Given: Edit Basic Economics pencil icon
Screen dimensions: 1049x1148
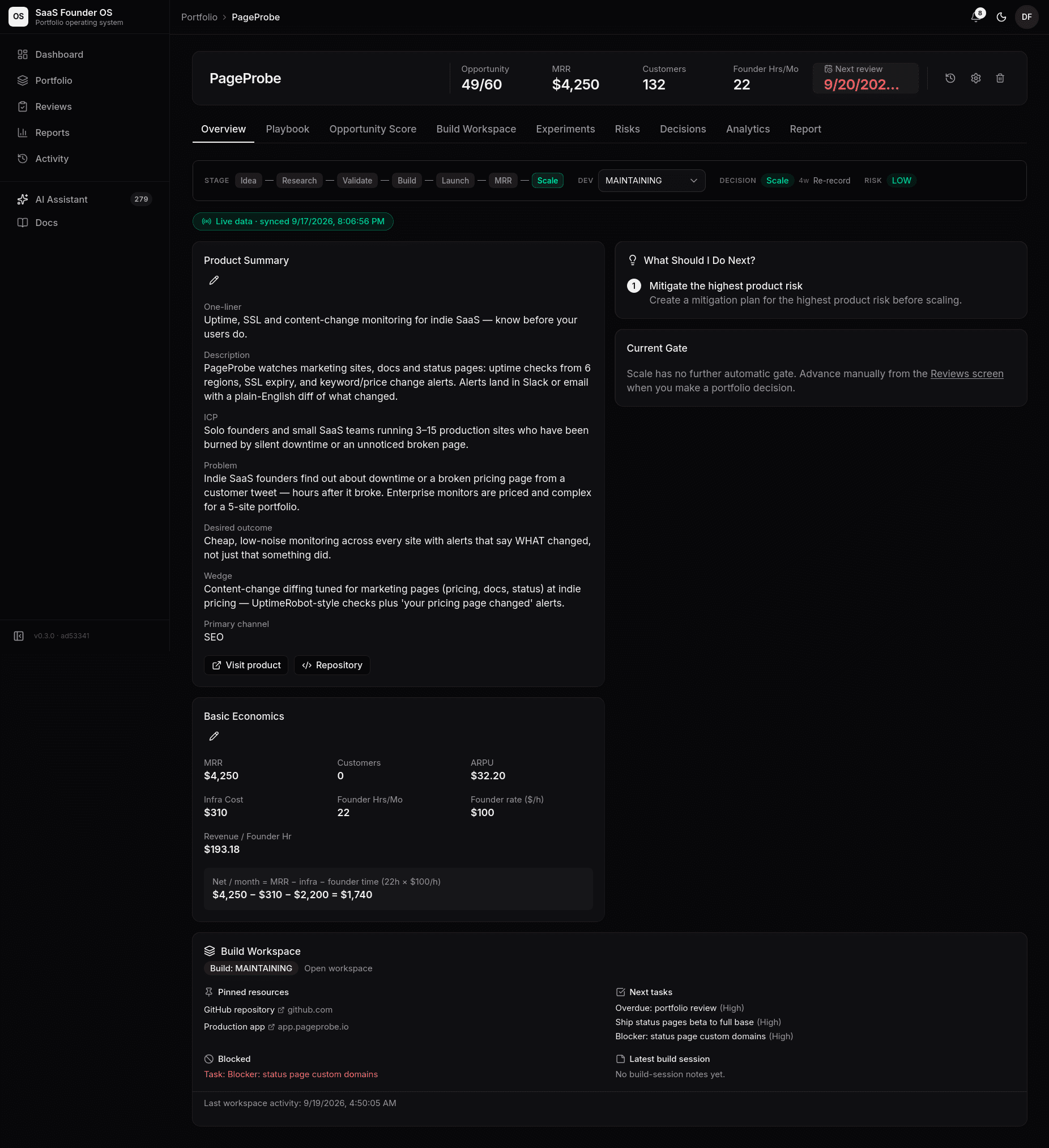Looking at the screenshot, I should pyautogui.click(x=214, y=736).
